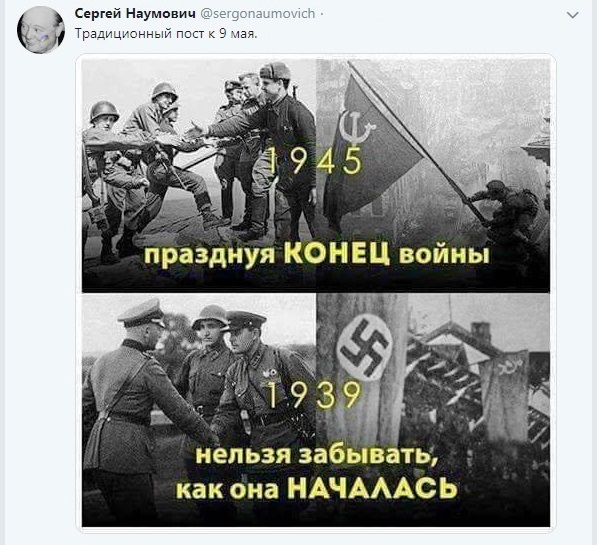597x545 pixels.
Task: Click the caption line 'нельзя забывать,'
Action: pos(316,455)
